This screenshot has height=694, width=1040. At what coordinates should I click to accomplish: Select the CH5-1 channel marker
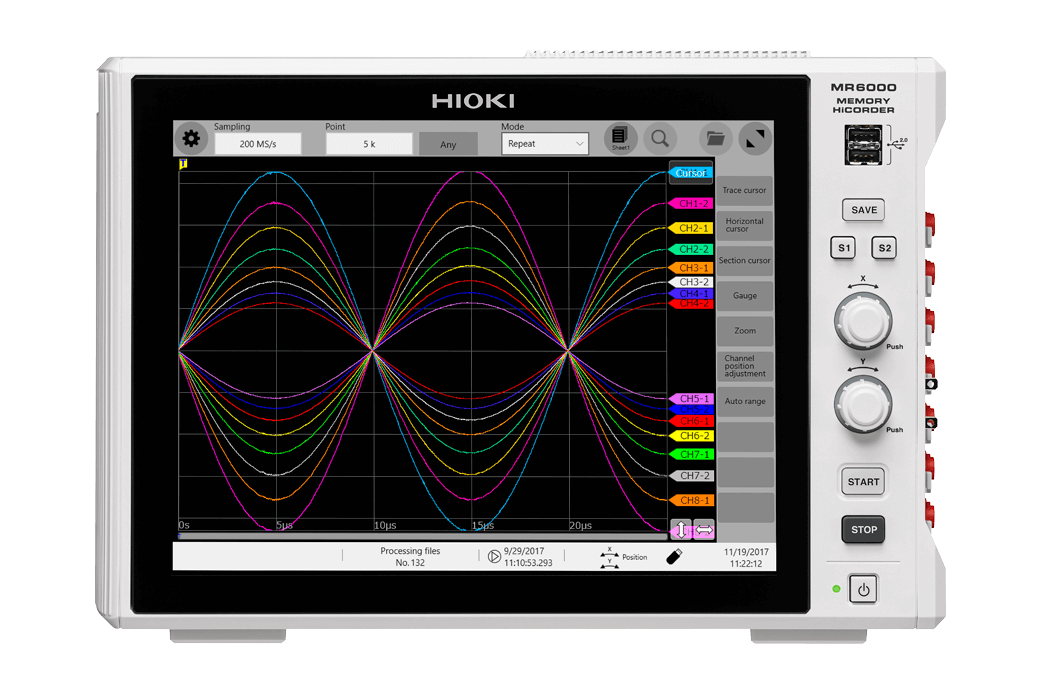tap(691, 399)
